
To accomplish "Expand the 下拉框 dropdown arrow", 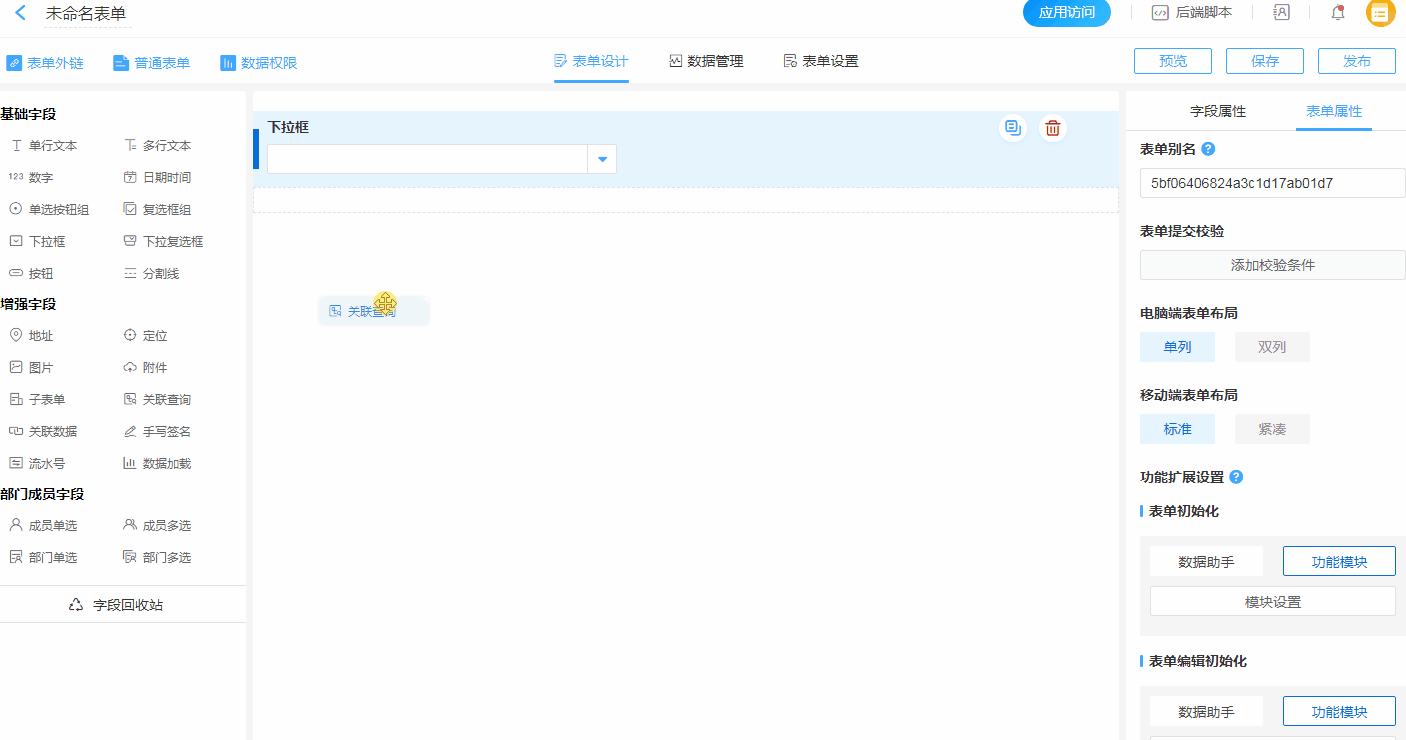I will (602, 159).
